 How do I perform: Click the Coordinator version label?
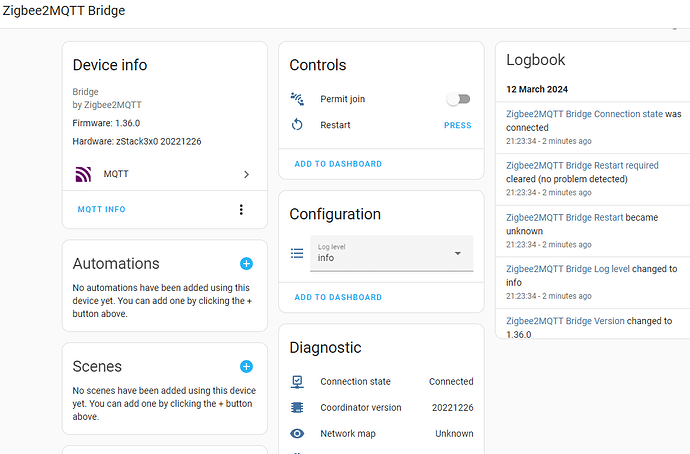tap(361, 408)
